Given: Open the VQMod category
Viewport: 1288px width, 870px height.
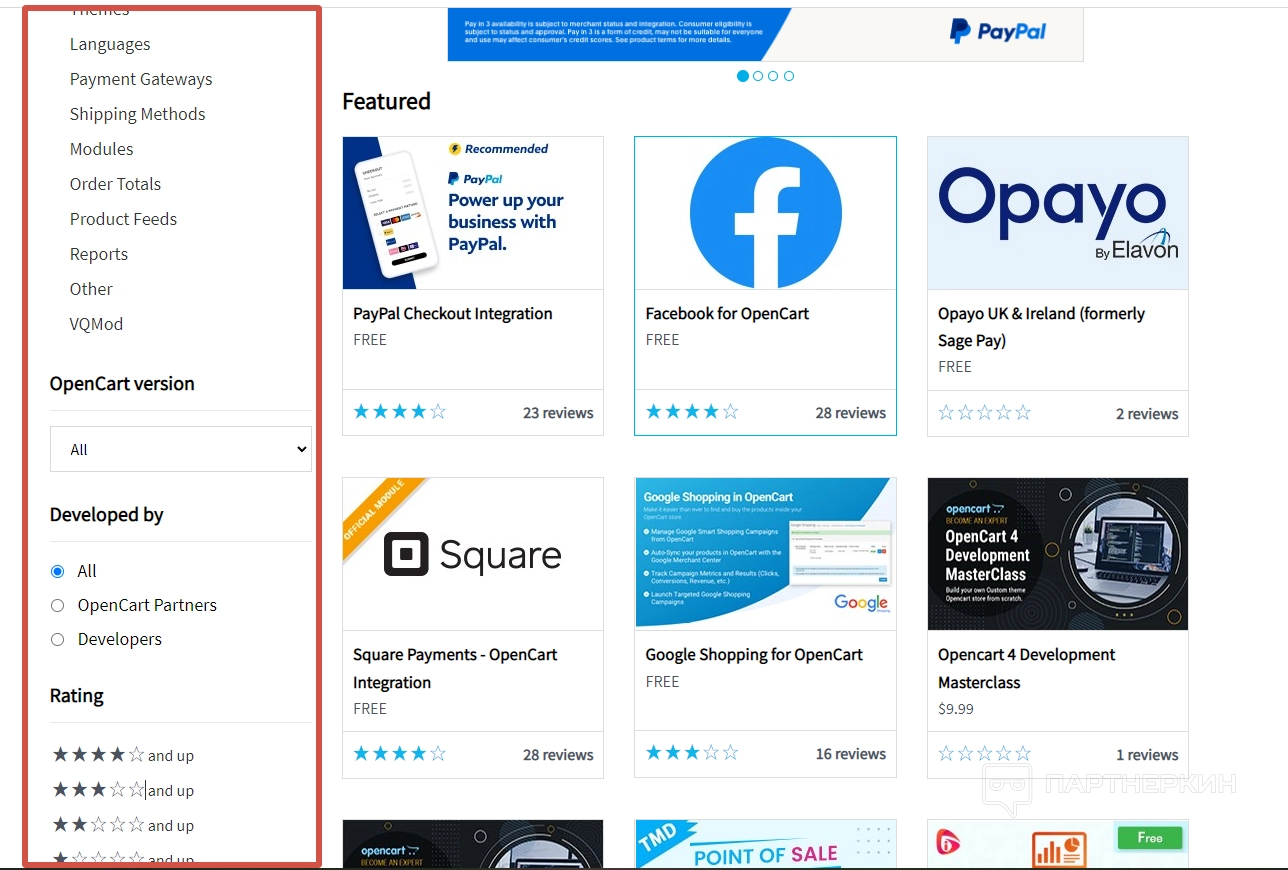Looking at the screenshot, I should click(x=96, y=324).
